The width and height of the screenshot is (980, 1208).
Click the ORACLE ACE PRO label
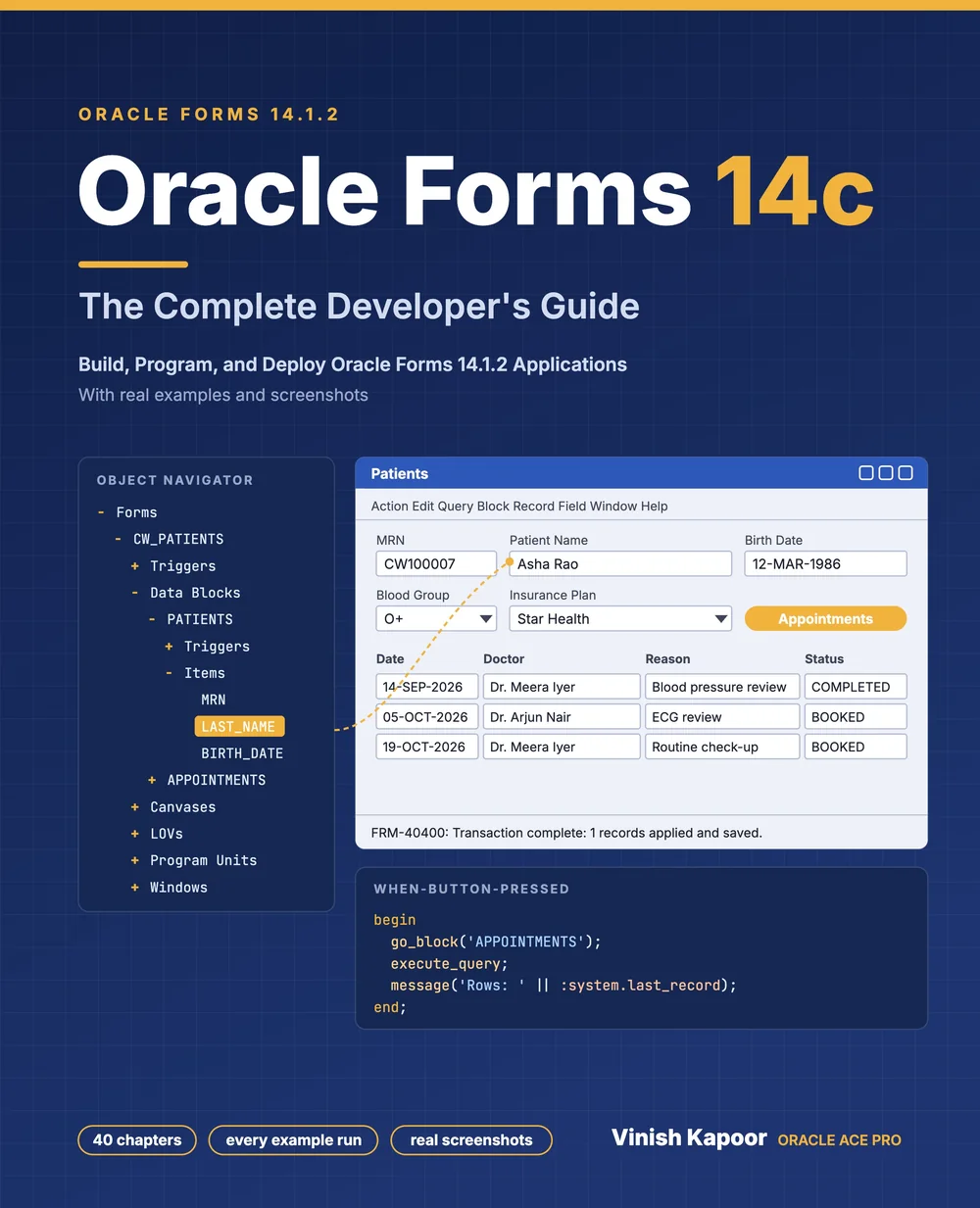click(x=839, y=1140)
